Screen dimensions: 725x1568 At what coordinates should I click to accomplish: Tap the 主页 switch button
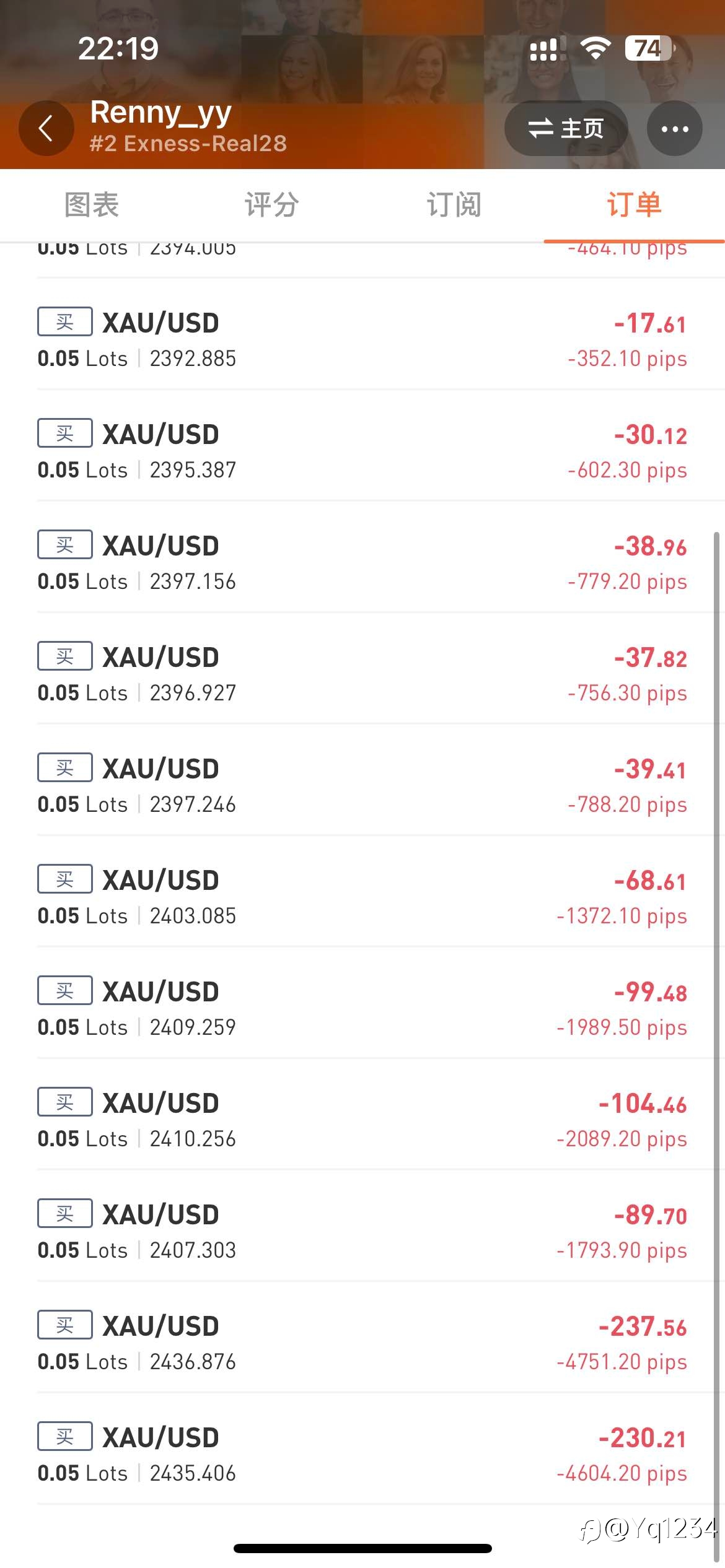pos(566,128)
